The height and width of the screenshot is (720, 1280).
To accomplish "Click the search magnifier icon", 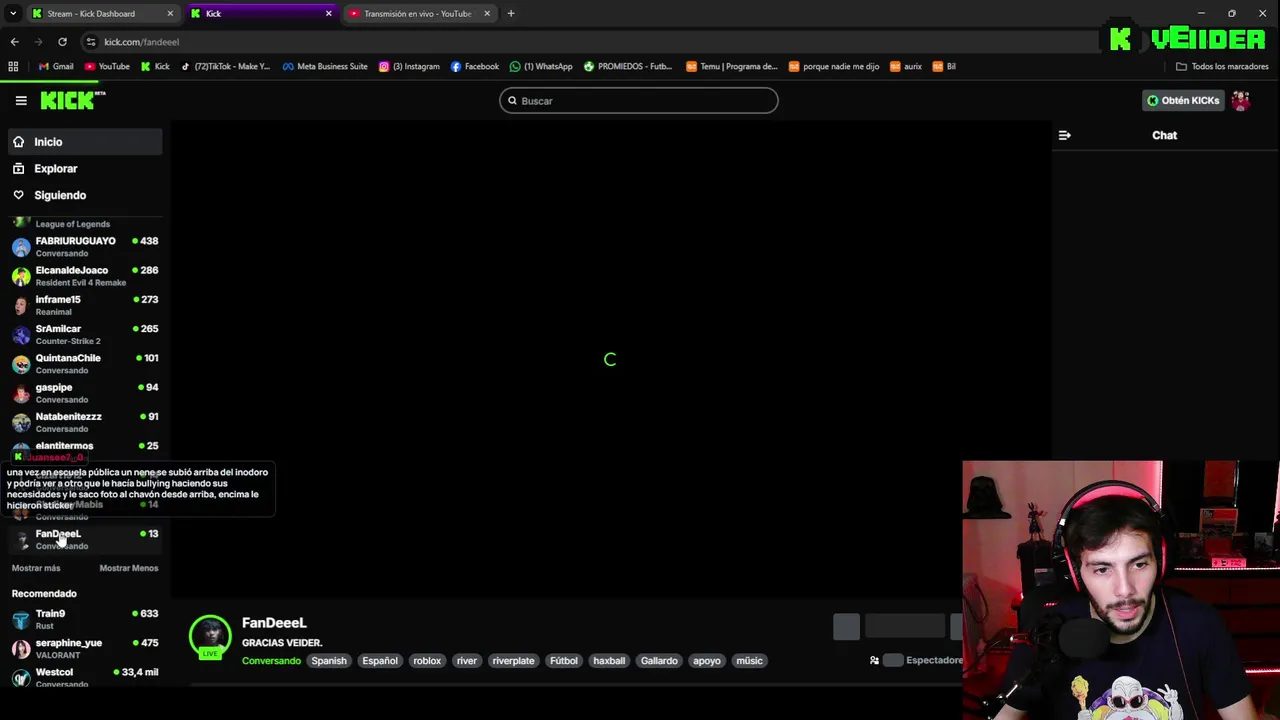I will [512, 101].
